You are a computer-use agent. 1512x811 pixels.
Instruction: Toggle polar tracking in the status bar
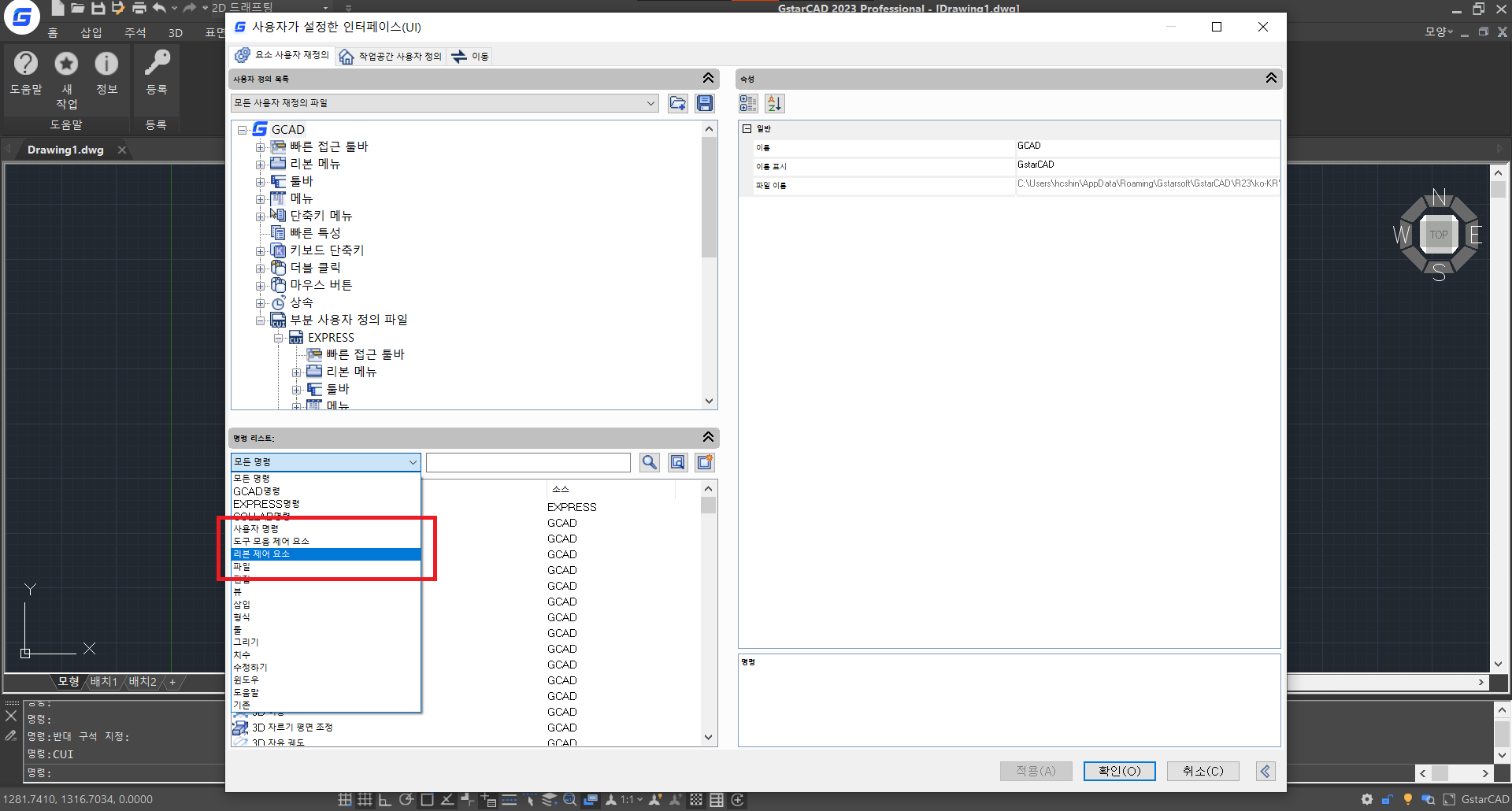click(406, 799)
